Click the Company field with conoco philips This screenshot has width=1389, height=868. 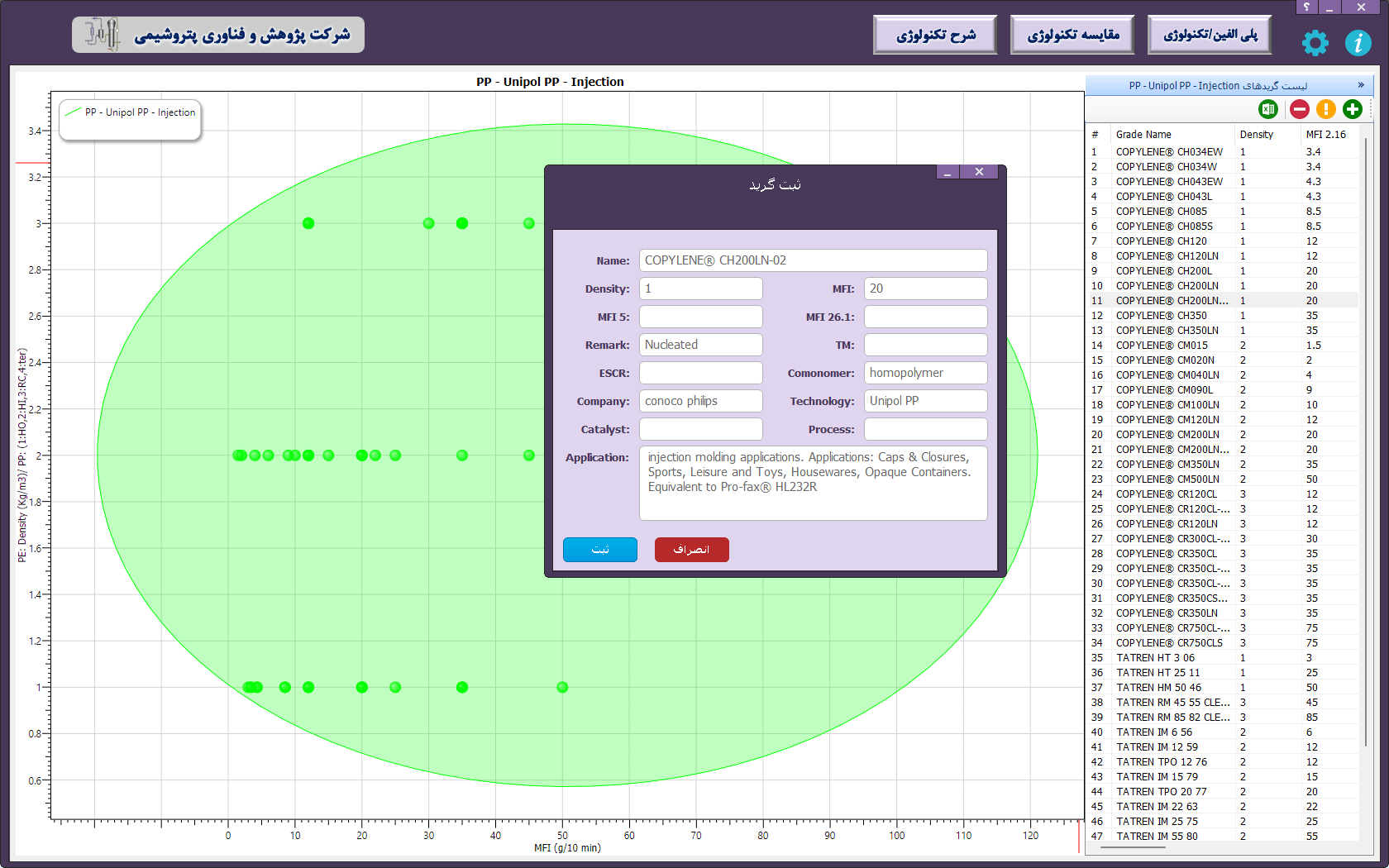(701, 401)
